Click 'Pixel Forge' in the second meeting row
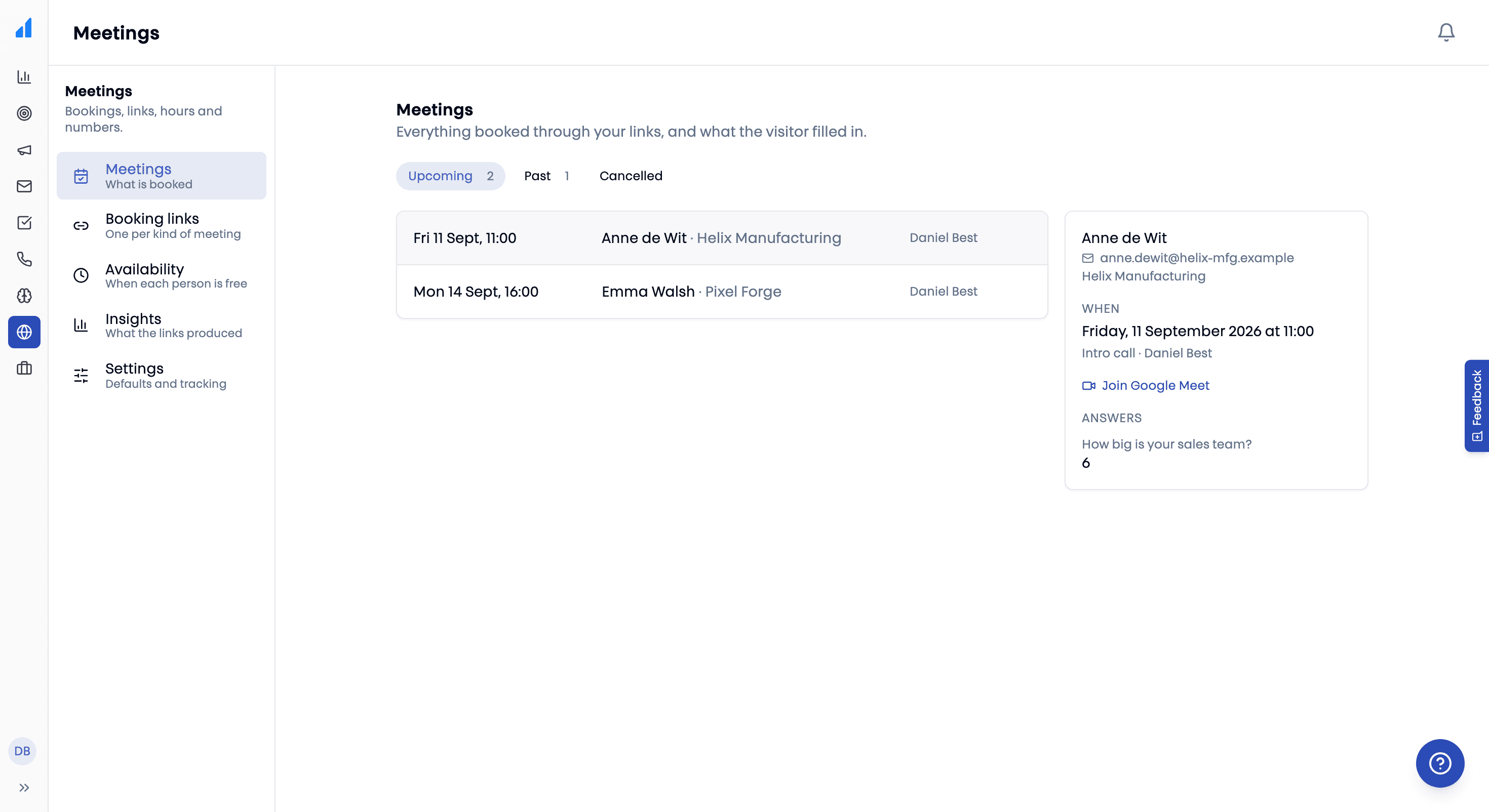Screen dimensions: 1489x812 pos(743,292)
